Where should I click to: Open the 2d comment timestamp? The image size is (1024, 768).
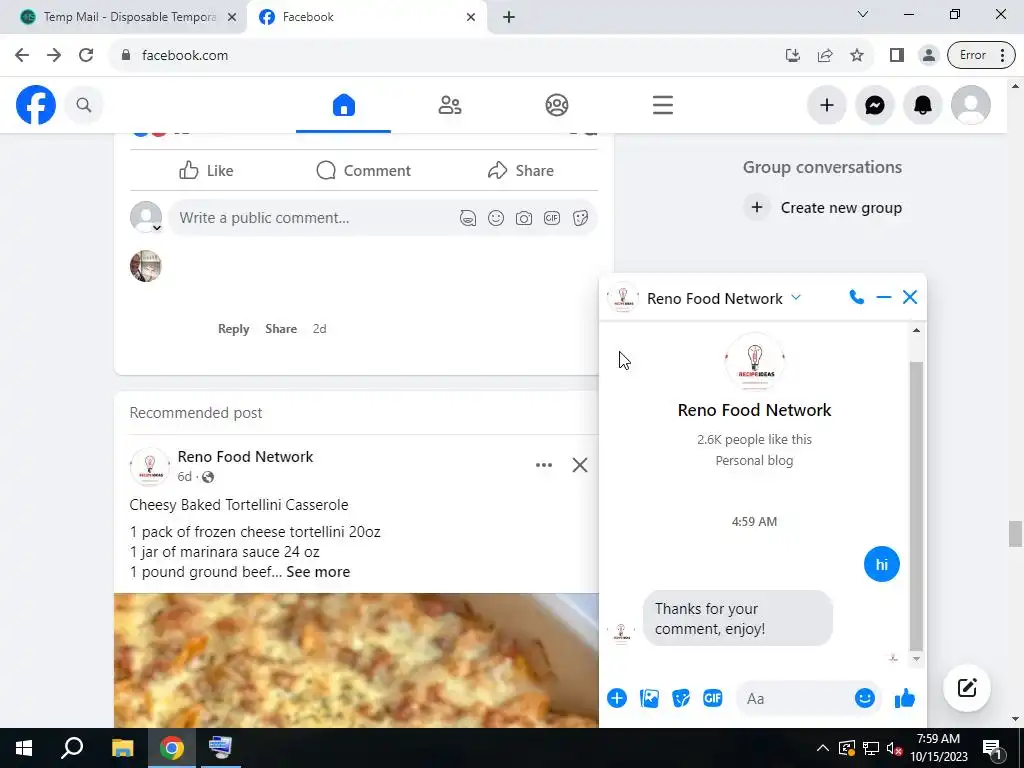[x=319, y=328]
